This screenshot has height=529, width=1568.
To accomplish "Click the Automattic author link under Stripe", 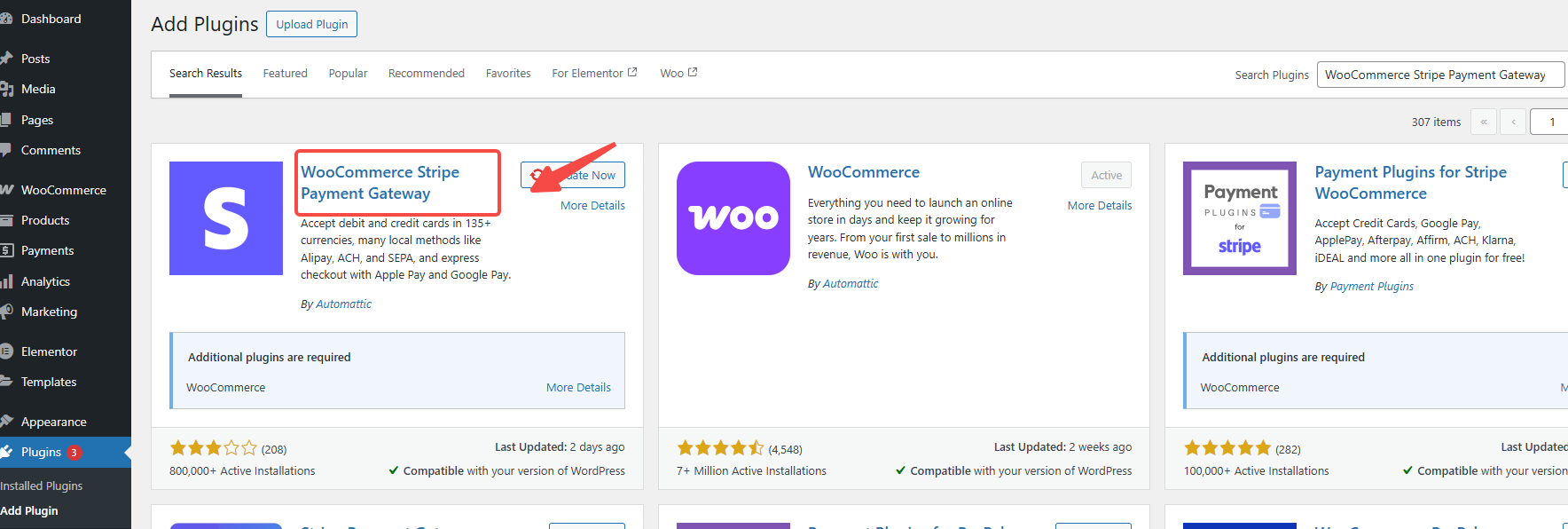I will (x=343, y=304).
